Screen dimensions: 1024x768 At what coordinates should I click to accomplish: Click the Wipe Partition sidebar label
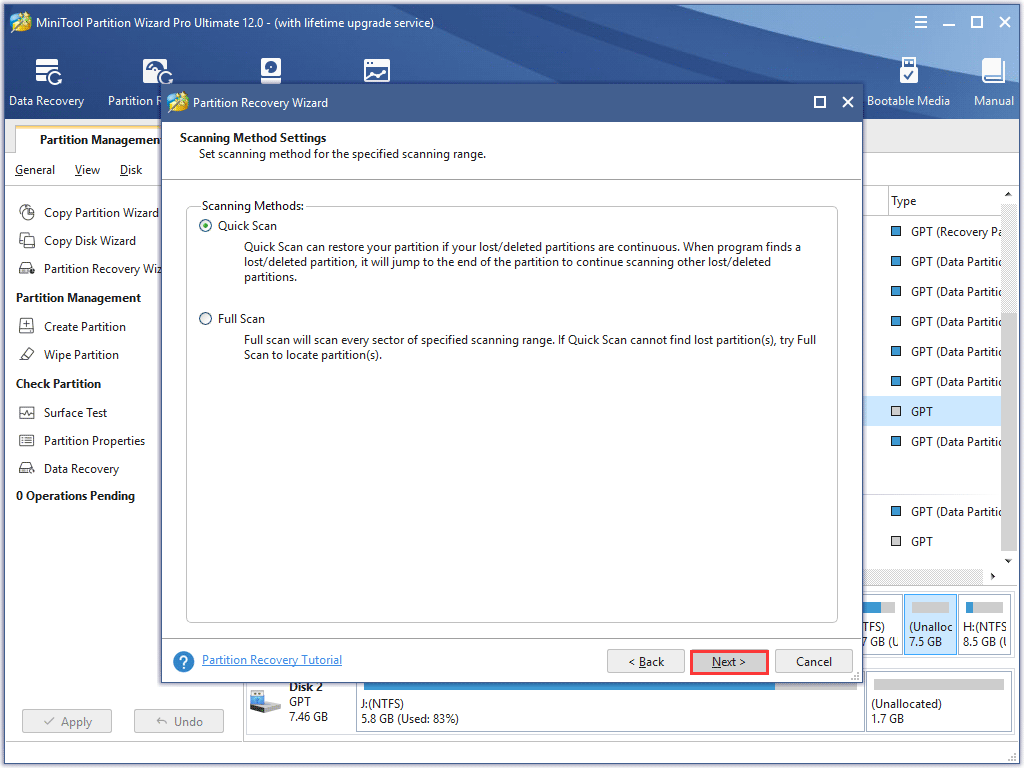pos(81,355)
